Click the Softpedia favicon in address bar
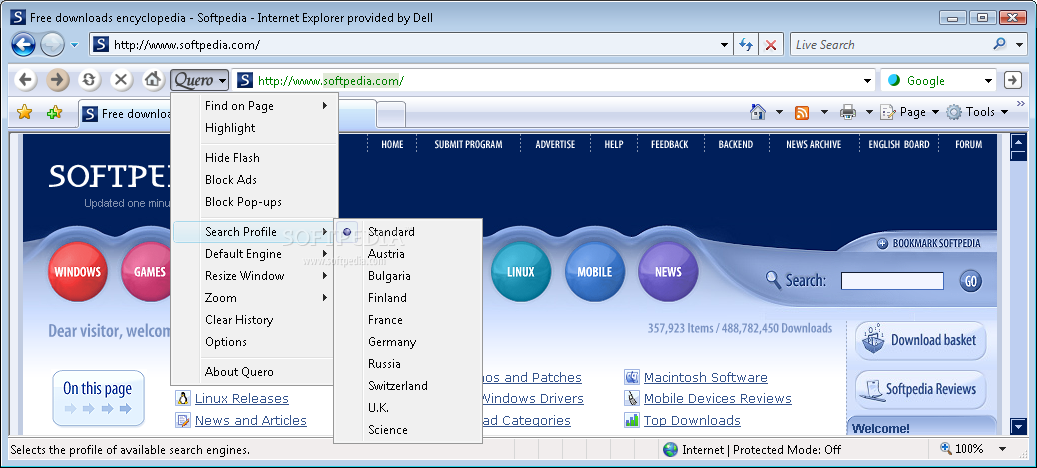1037x468 pixels. pyautogui.click(x=100, y=45)
